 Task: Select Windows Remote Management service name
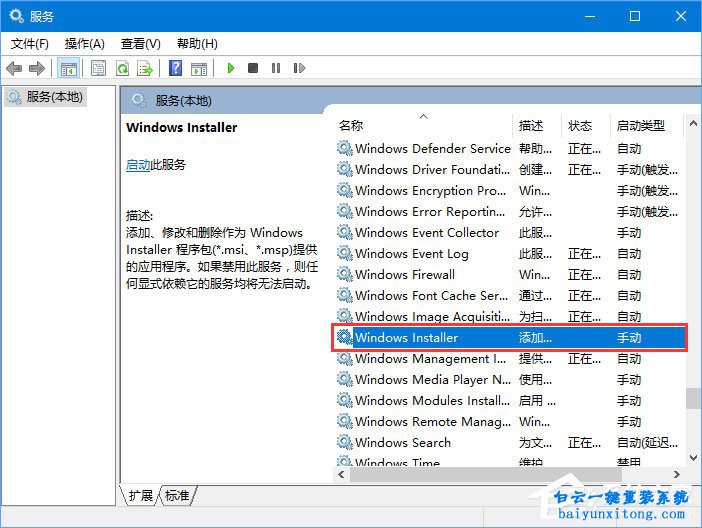tap(432, 421)
